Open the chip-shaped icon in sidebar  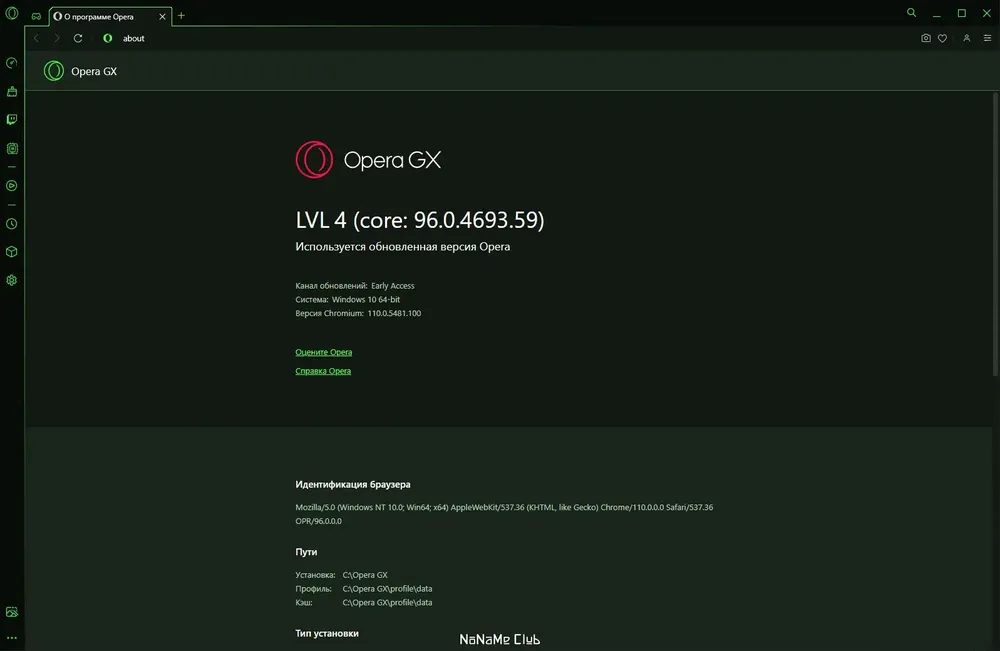tap(11, 149)
